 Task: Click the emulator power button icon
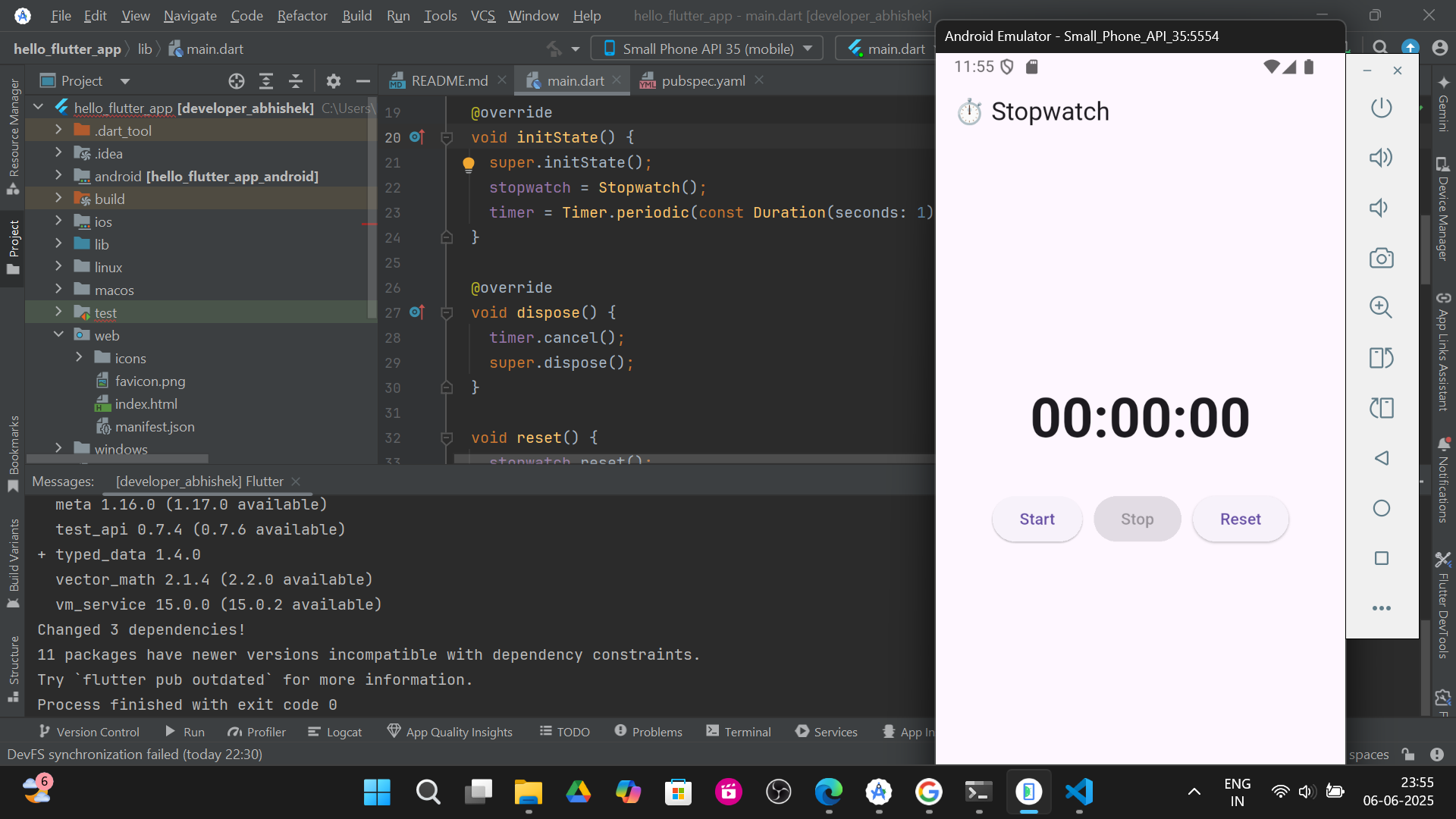click(1381, 108)
